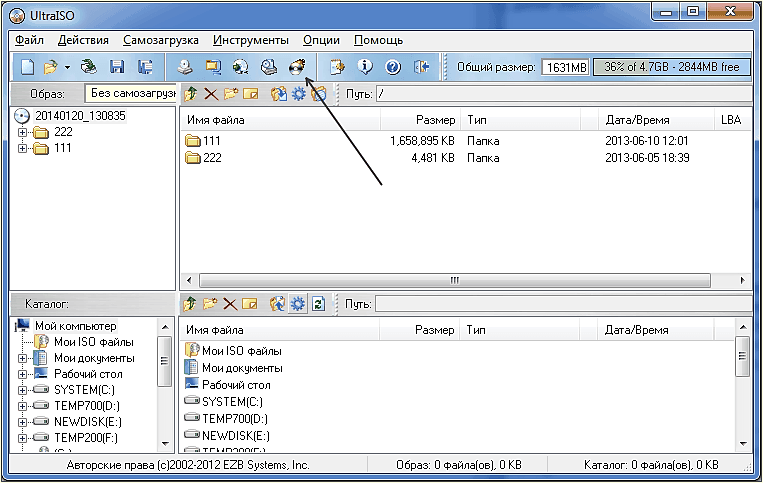This screenshot has height=483, width=763.
Task: Sort image list by 'Имя файла' header
Action: pos(280,120)
